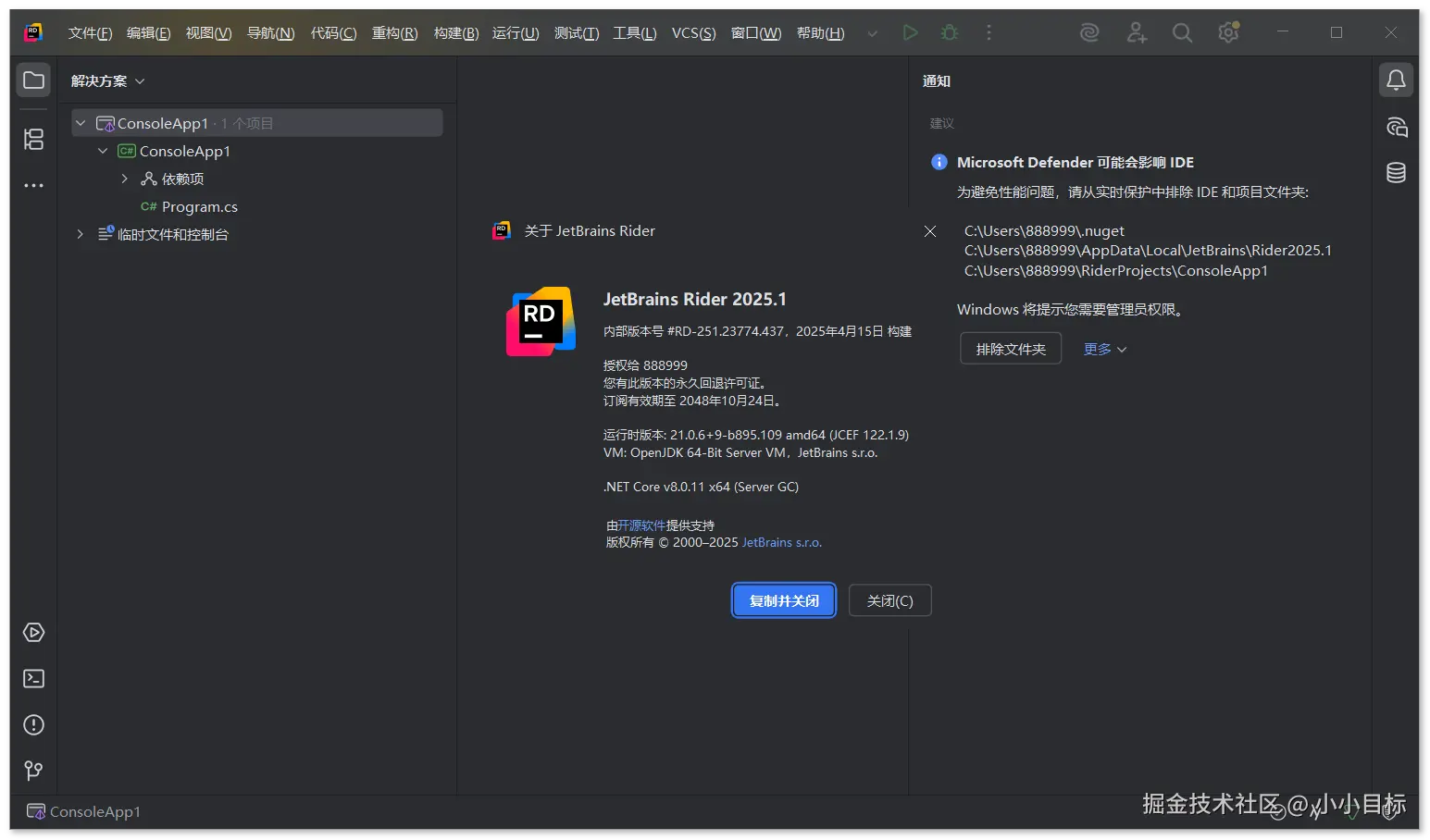The height and width of the screenshot is (840, 1430).
Task: Open the 帮助(H) menu
Action: [821, 33]
